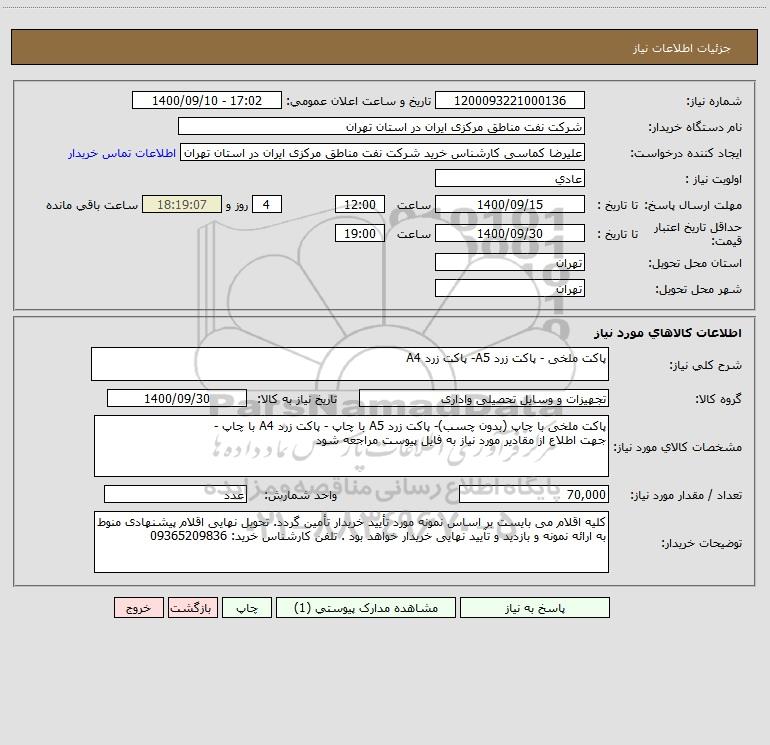Screen dimensions: 770x745
Task: Click the goods specifications text area
Action: (351, 446)
